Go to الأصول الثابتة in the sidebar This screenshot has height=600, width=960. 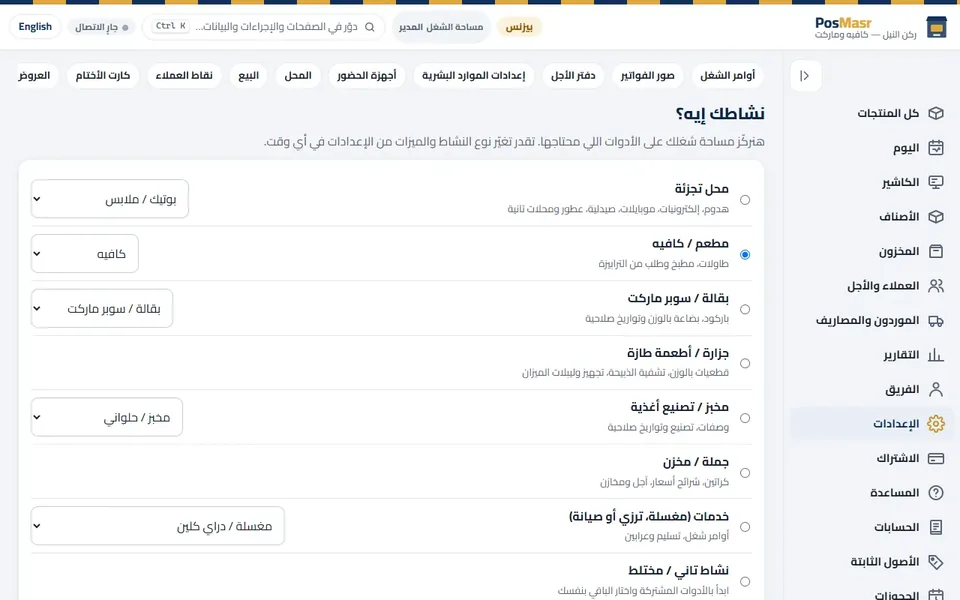click(872, 562)
